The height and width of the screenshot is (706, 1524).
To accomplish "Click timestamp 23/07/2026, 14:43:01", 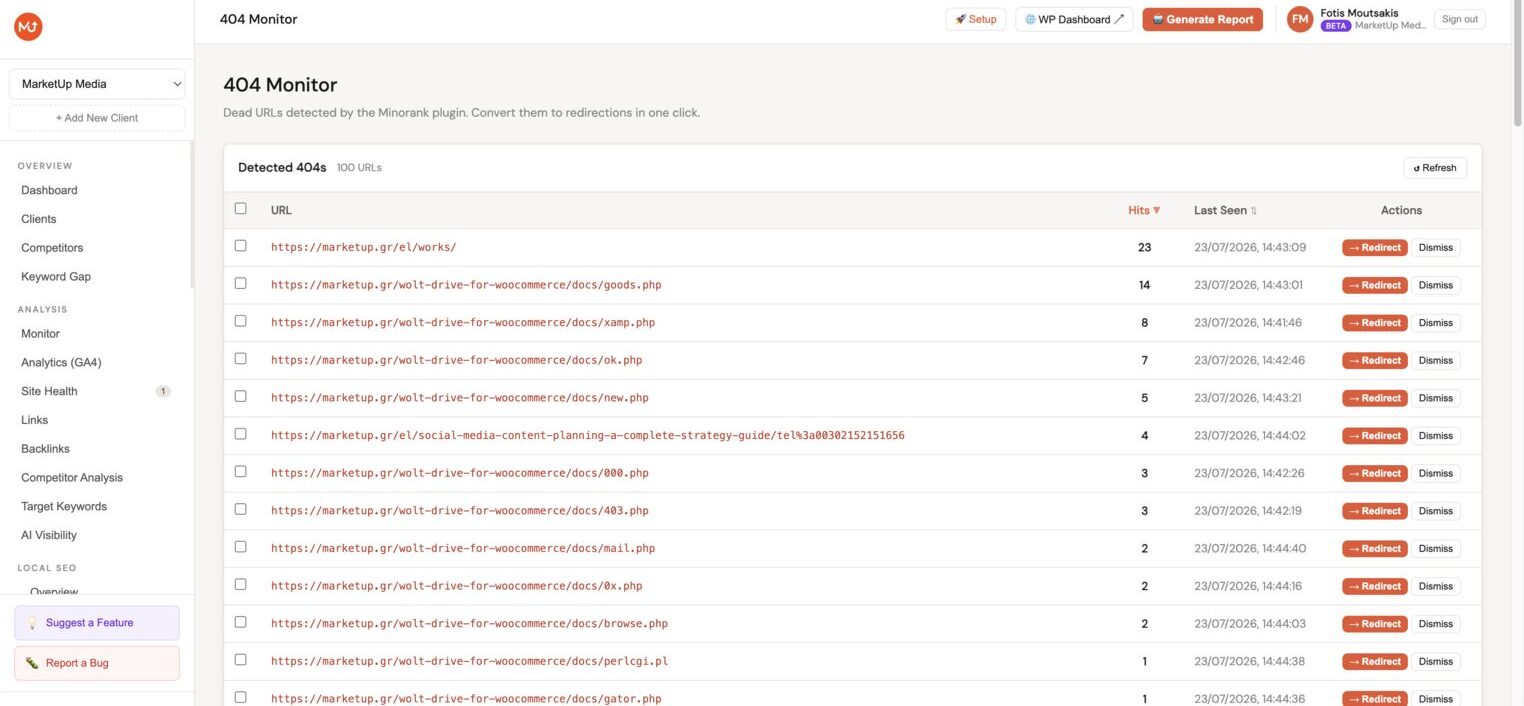I will (1249, 285).
